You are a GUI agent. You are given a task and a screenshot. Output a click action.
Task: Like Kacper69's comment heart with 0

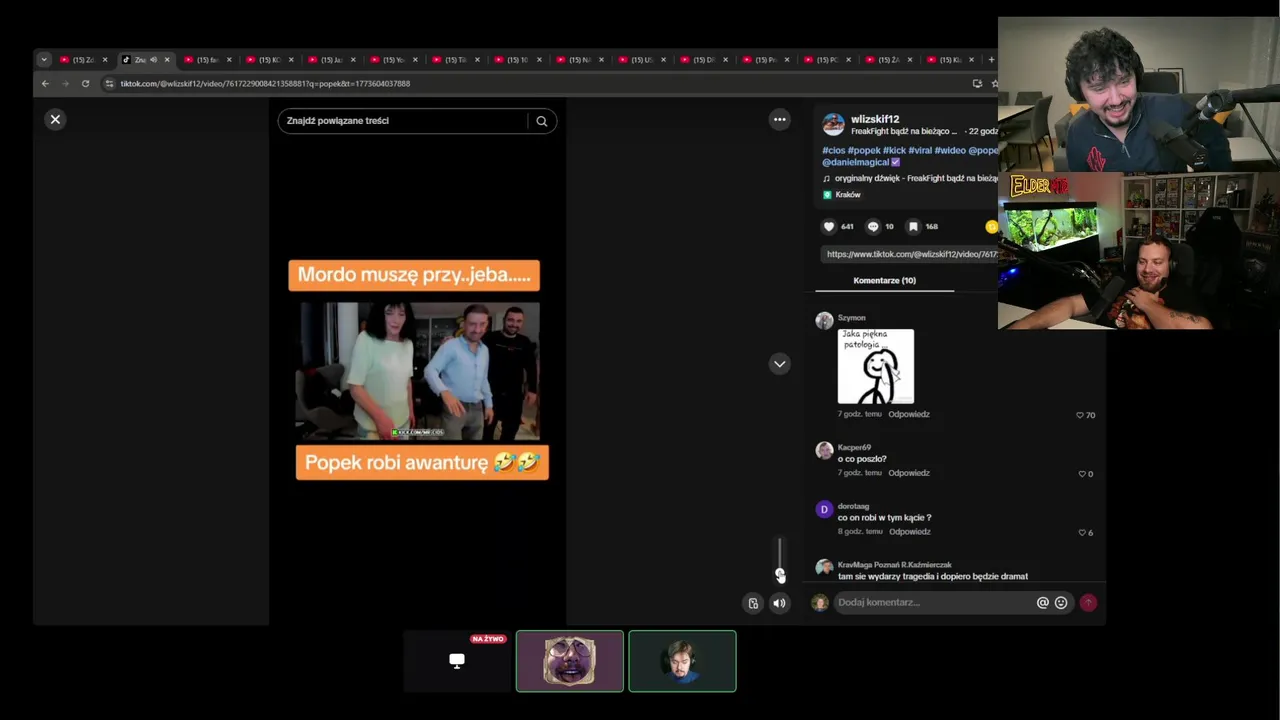click(x=1085, y=474)
